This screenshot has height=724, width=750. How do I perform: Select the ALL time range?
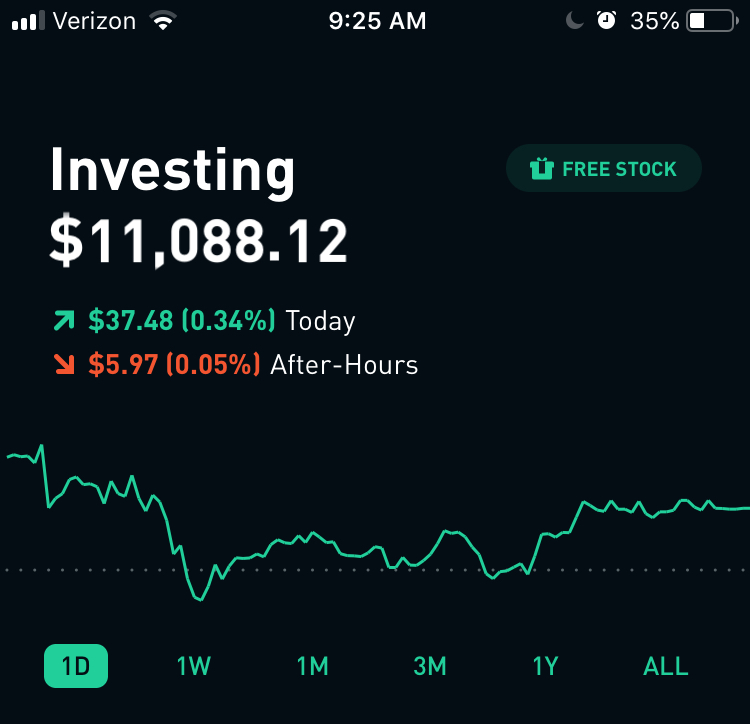(x=666, y=666)
